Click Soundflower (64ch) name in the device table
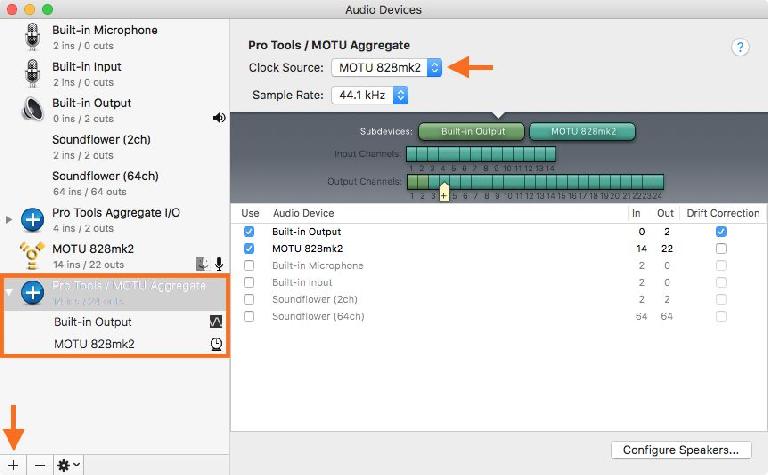Screen dimensions: 768x475 pyautogui.click(x=318, y=316)
